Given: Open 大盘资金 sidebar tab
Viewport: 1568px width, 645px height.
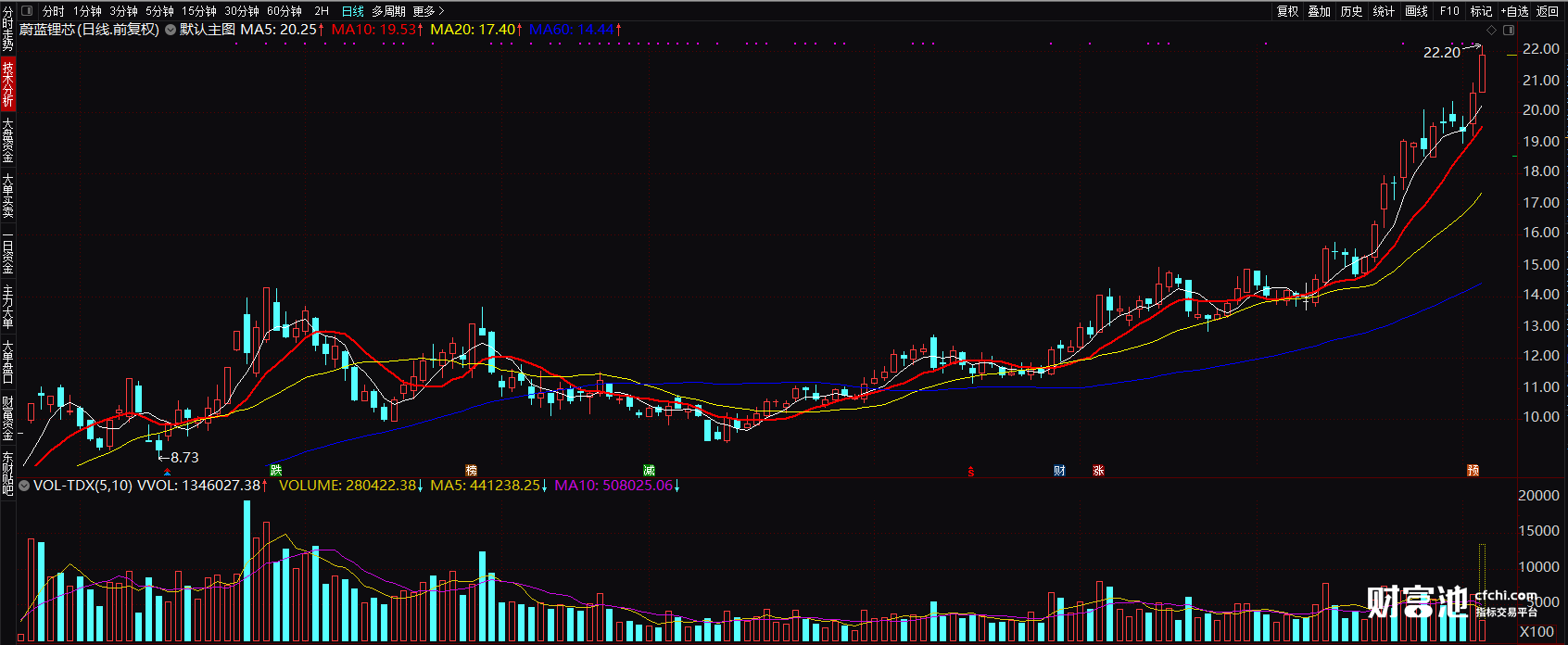Looking at the screenshot, I should [x=7, y=140].
